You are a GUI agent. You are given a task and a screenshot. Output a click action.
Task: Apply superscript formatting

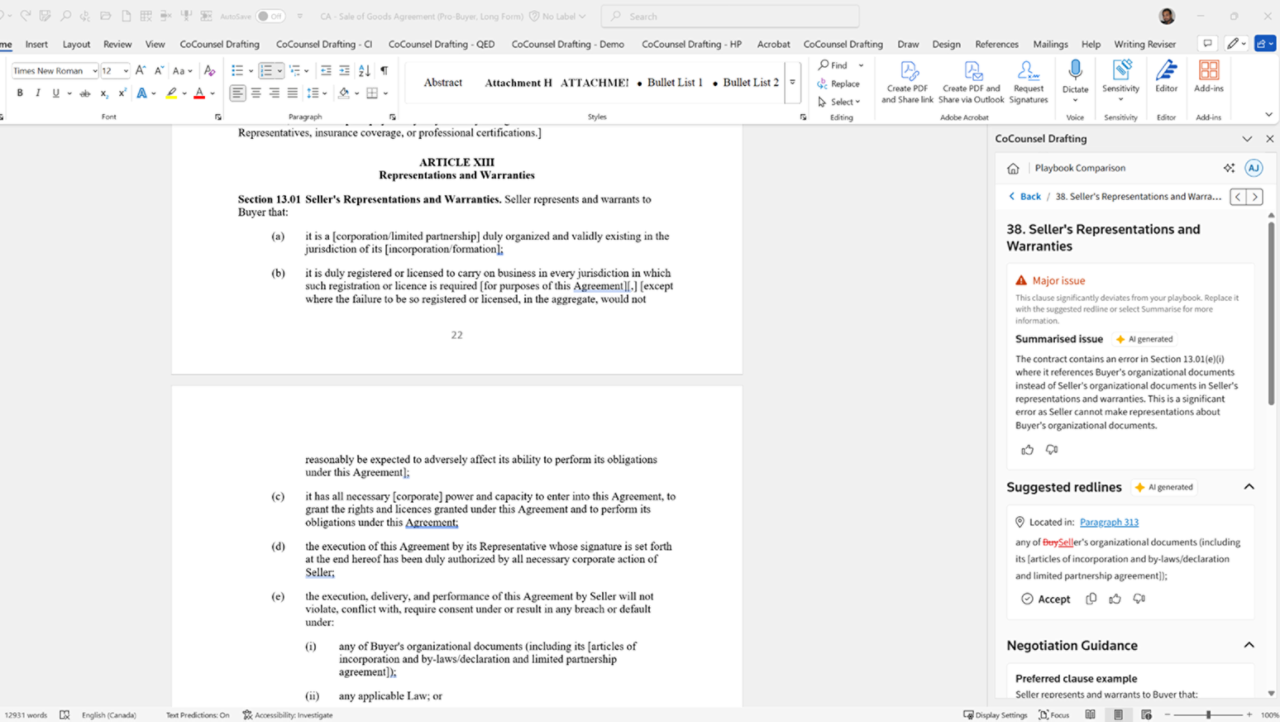[x=121, y=93]
